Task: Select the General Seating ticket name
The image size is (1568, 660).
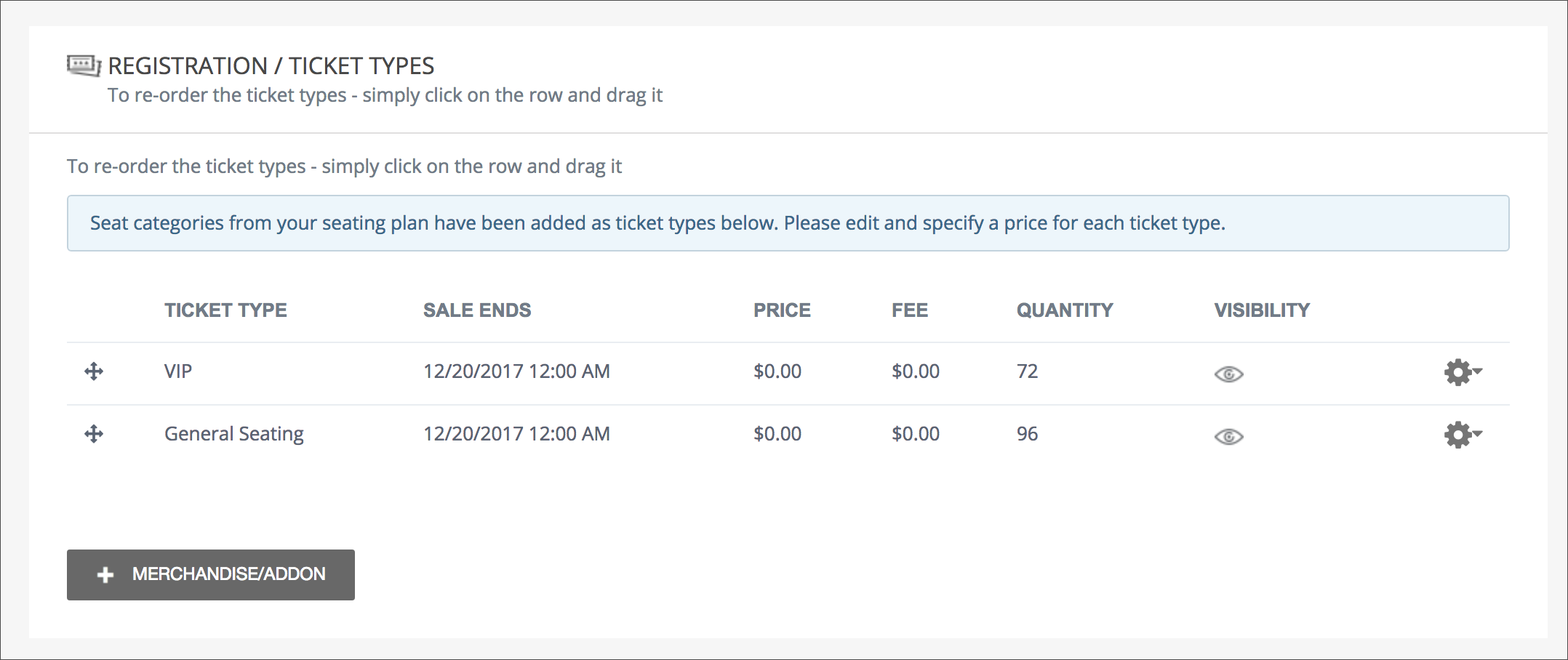Action: point(233,434)
